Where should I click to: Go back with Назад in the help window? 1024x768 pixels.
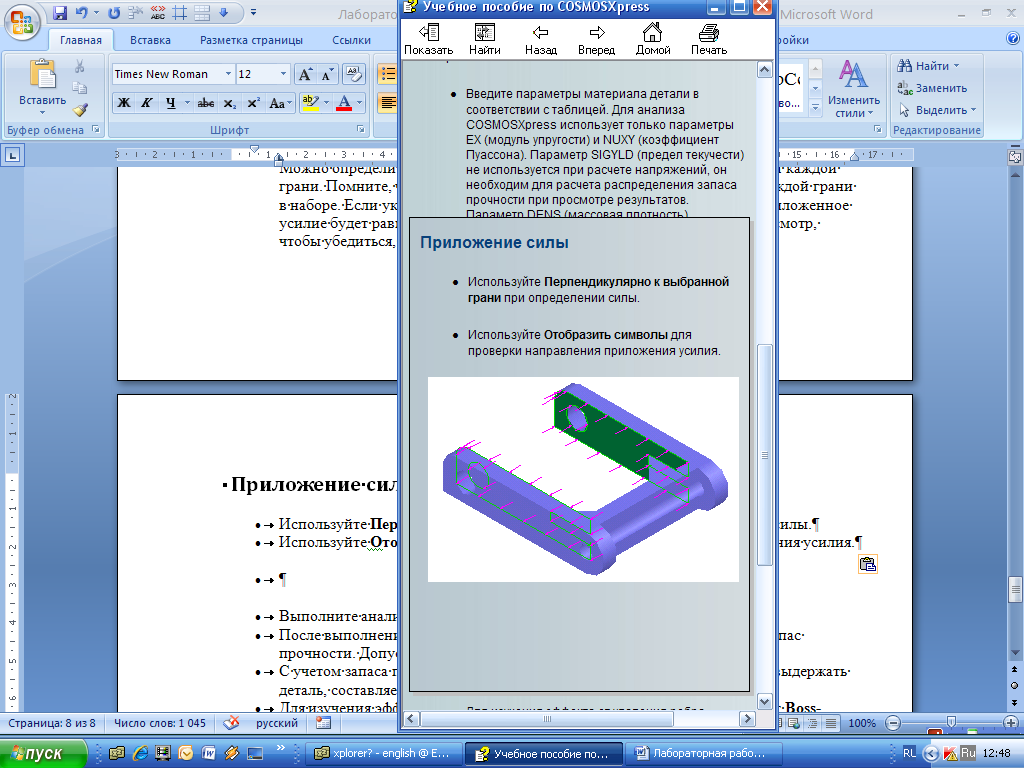point(541,40)
